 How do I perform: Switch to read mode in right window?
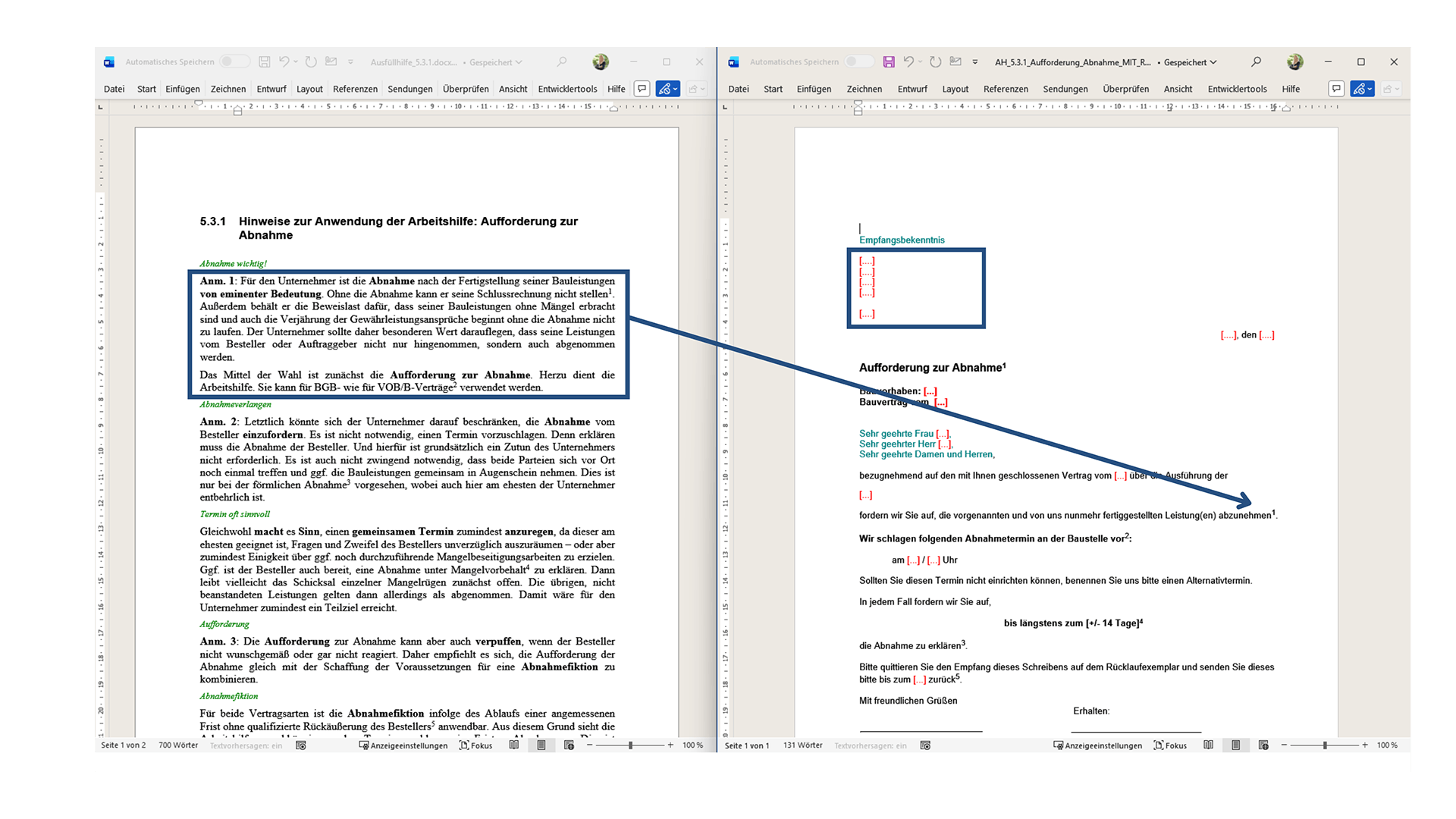1208,745
